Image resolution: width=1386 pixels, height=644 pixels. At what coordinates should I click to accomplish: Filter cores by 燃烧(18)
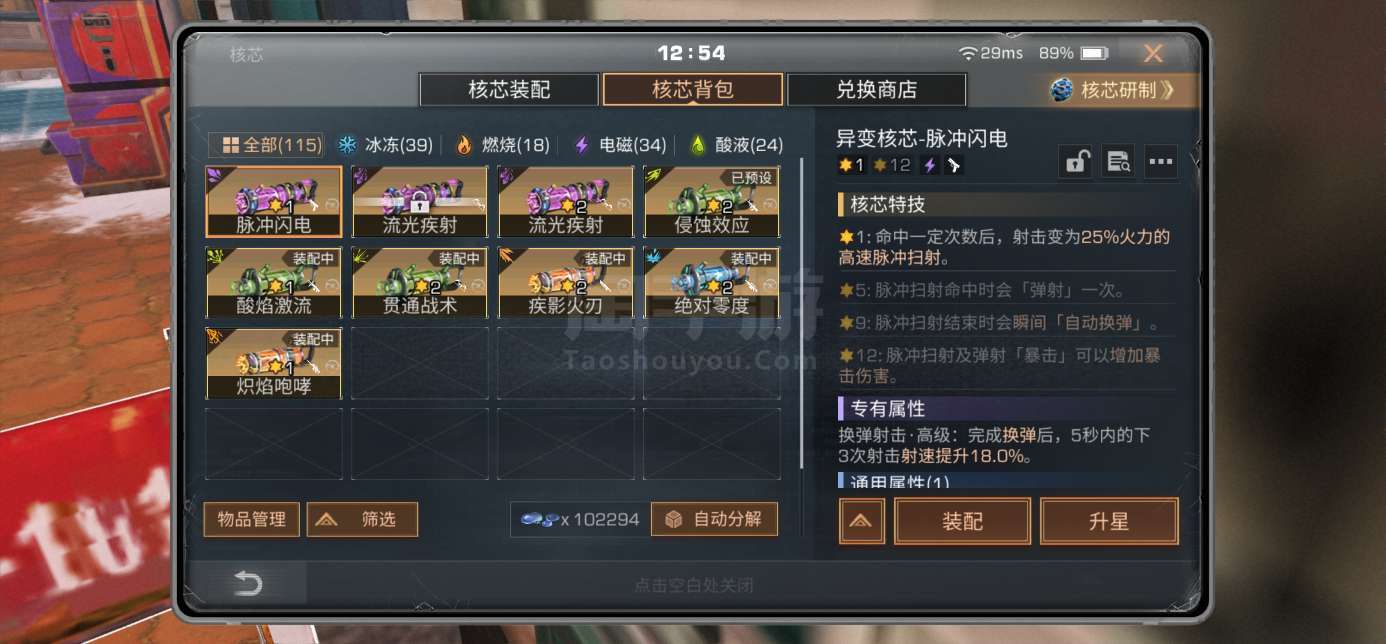tap(502, 145)
